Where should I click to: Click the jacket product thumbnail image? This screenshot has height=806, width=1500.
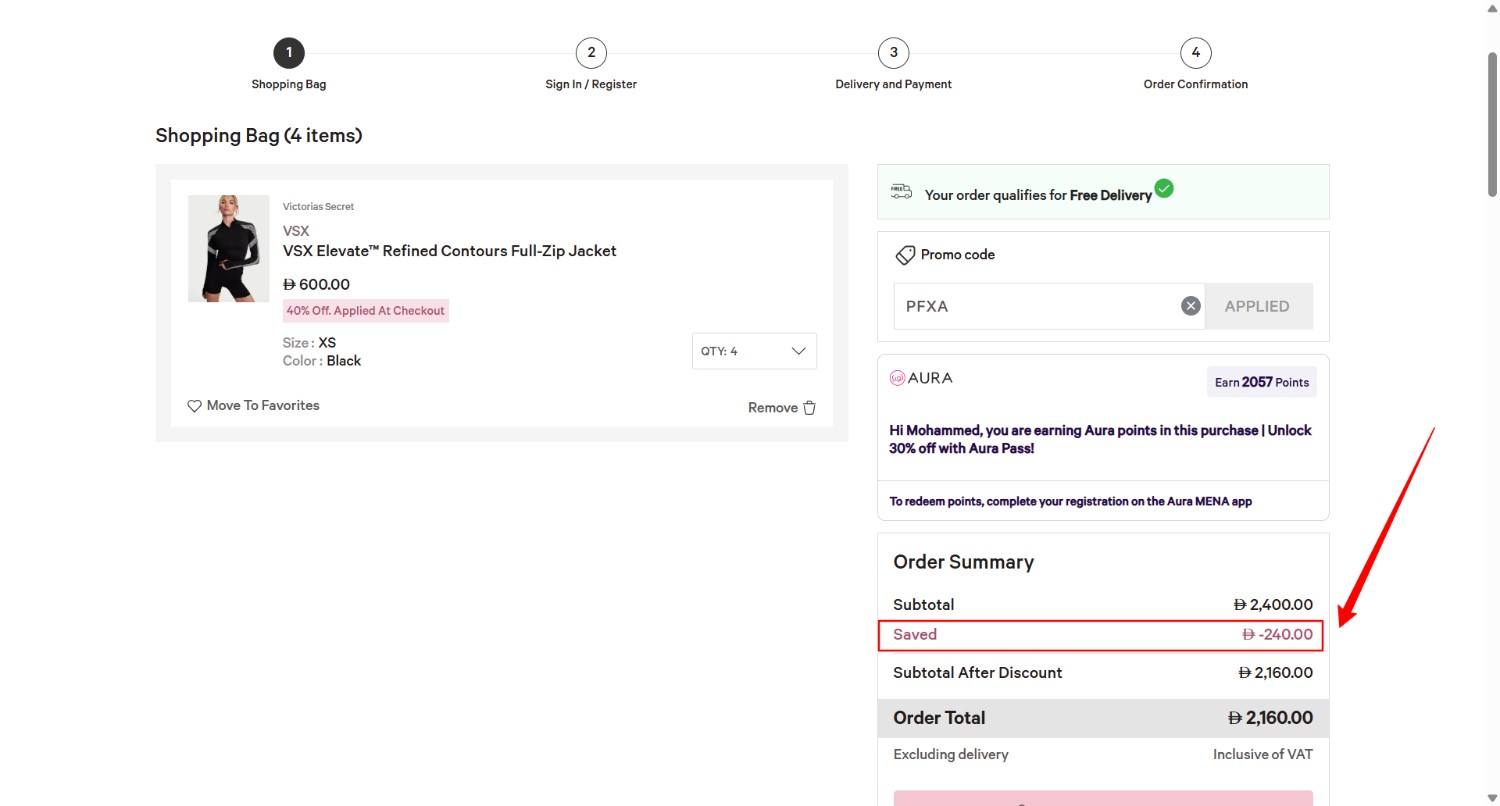(229, 248)
